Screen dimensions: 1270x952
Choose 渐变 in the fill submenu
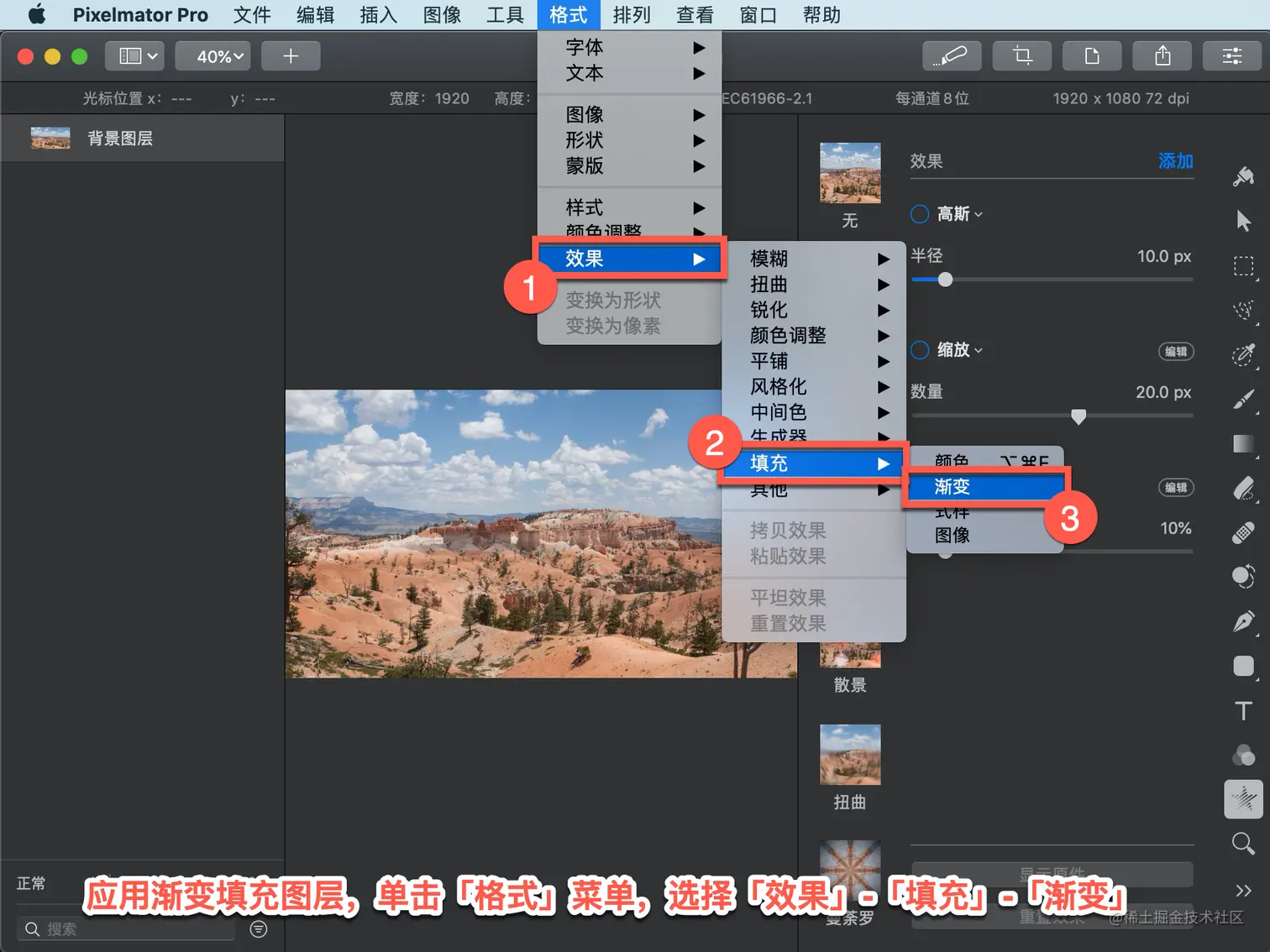tap(984, 487)
